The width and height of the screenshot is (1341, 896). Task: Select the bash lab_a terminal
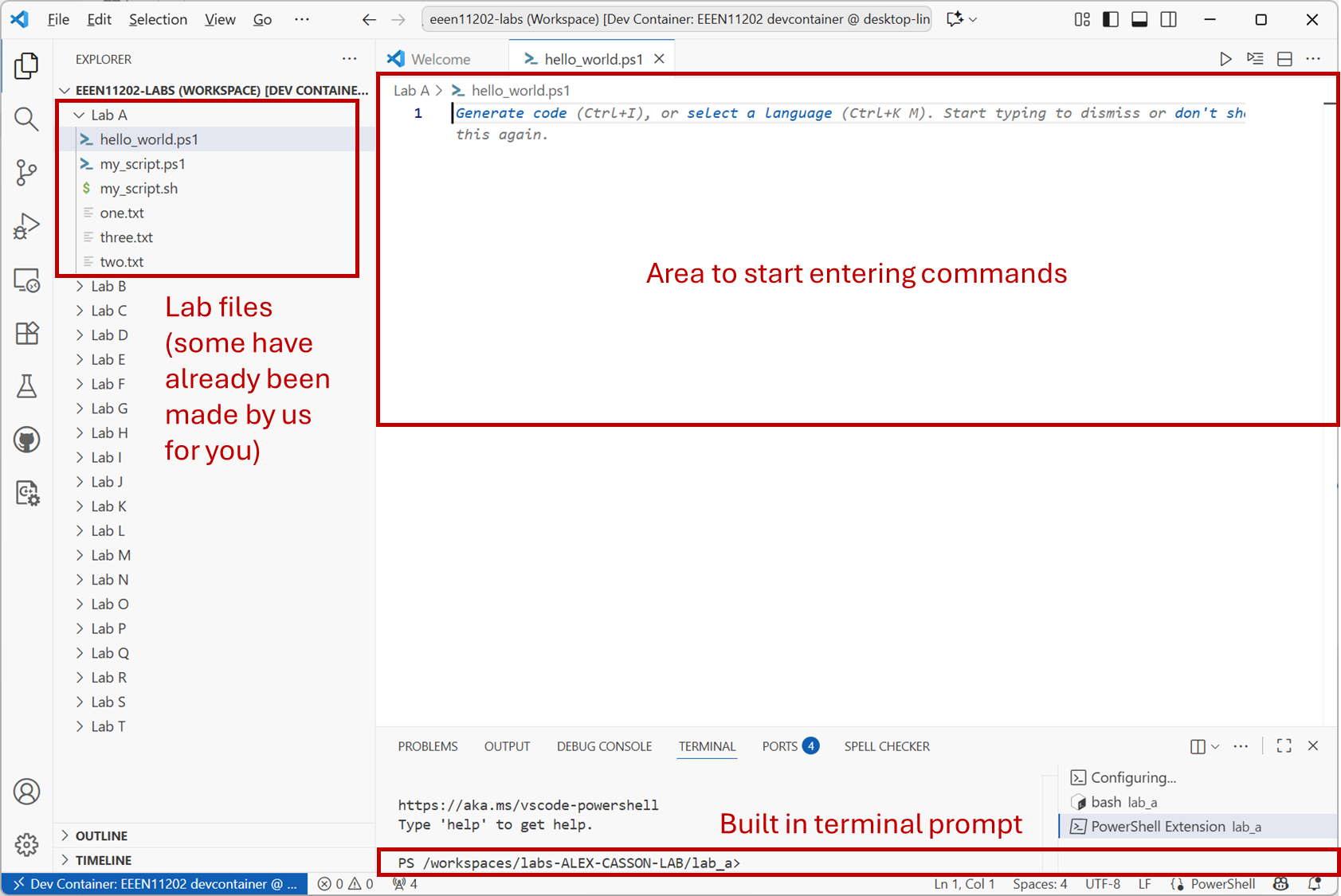(x=1123, y=802)
